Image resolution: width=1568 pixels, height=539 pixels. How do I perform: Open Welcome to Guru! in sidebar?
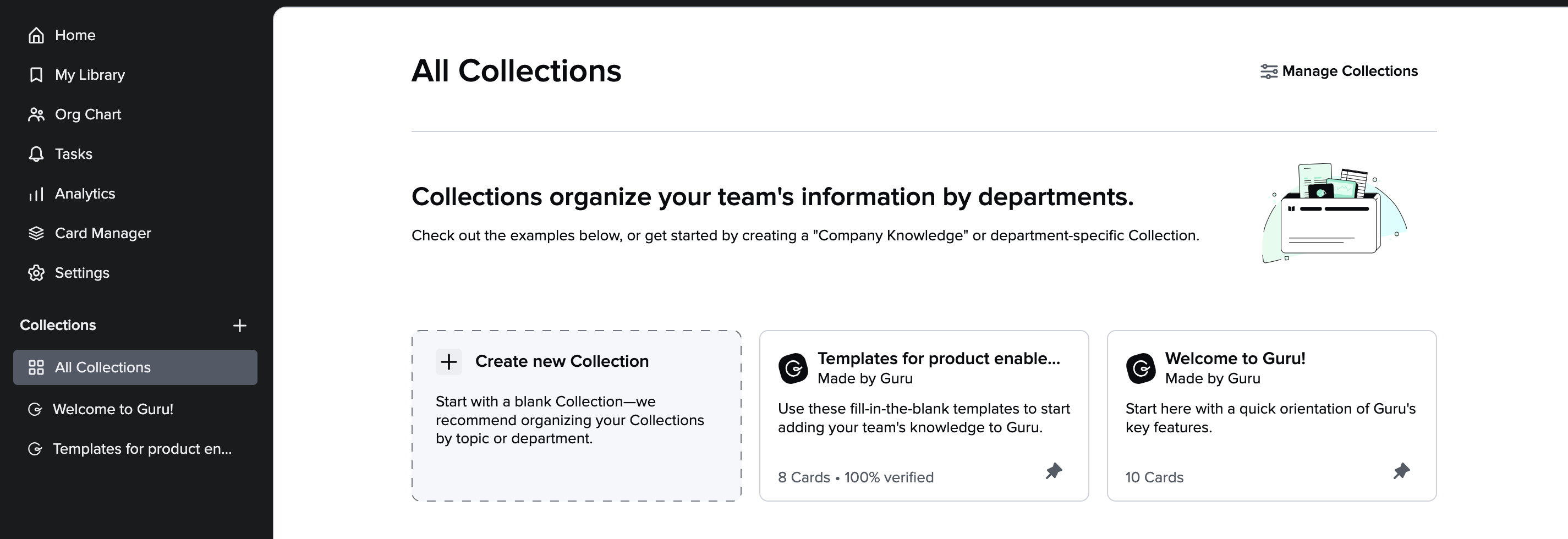[x=113, y=409]
